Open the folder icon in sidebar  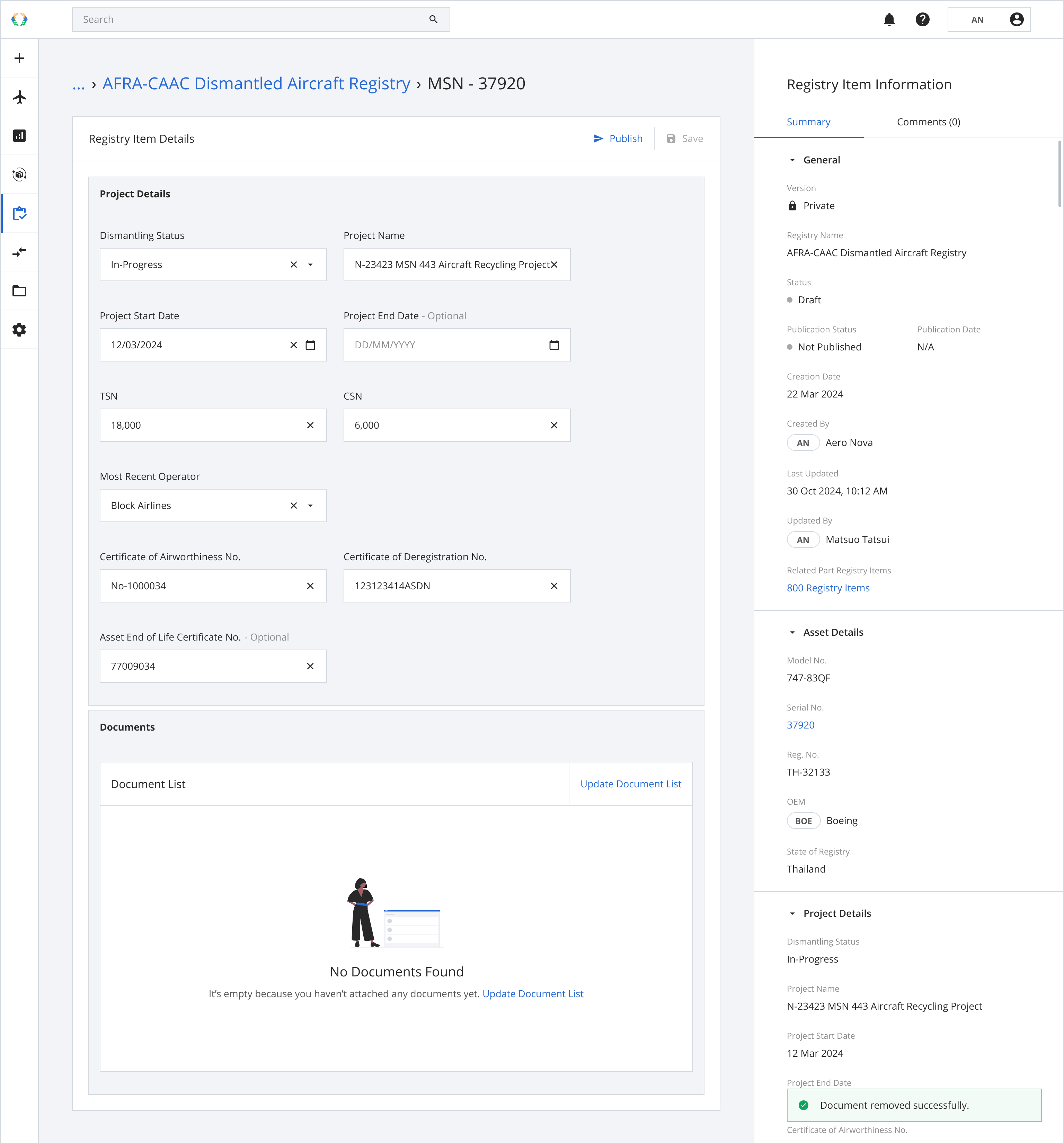[20, 291]
